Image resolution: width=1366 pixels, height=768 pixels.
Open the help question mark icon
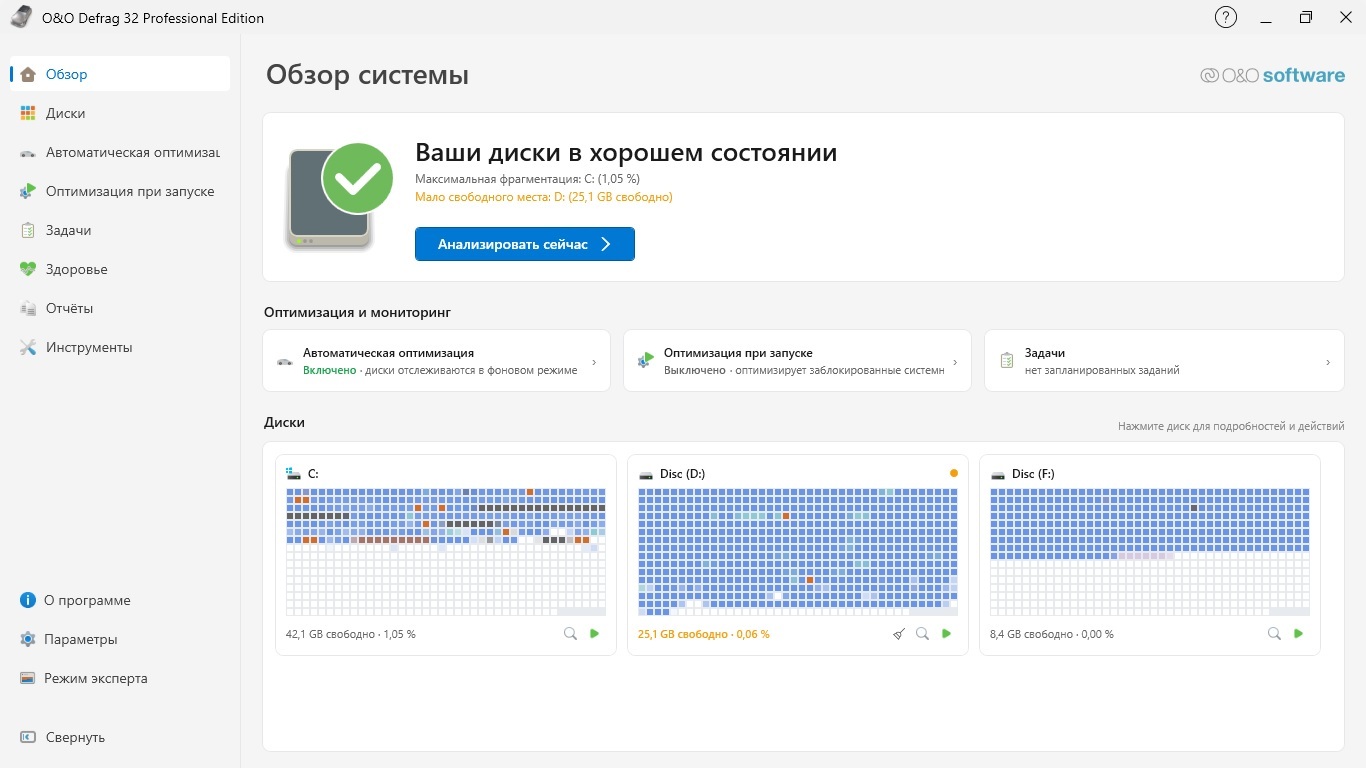coord(1225,18)
